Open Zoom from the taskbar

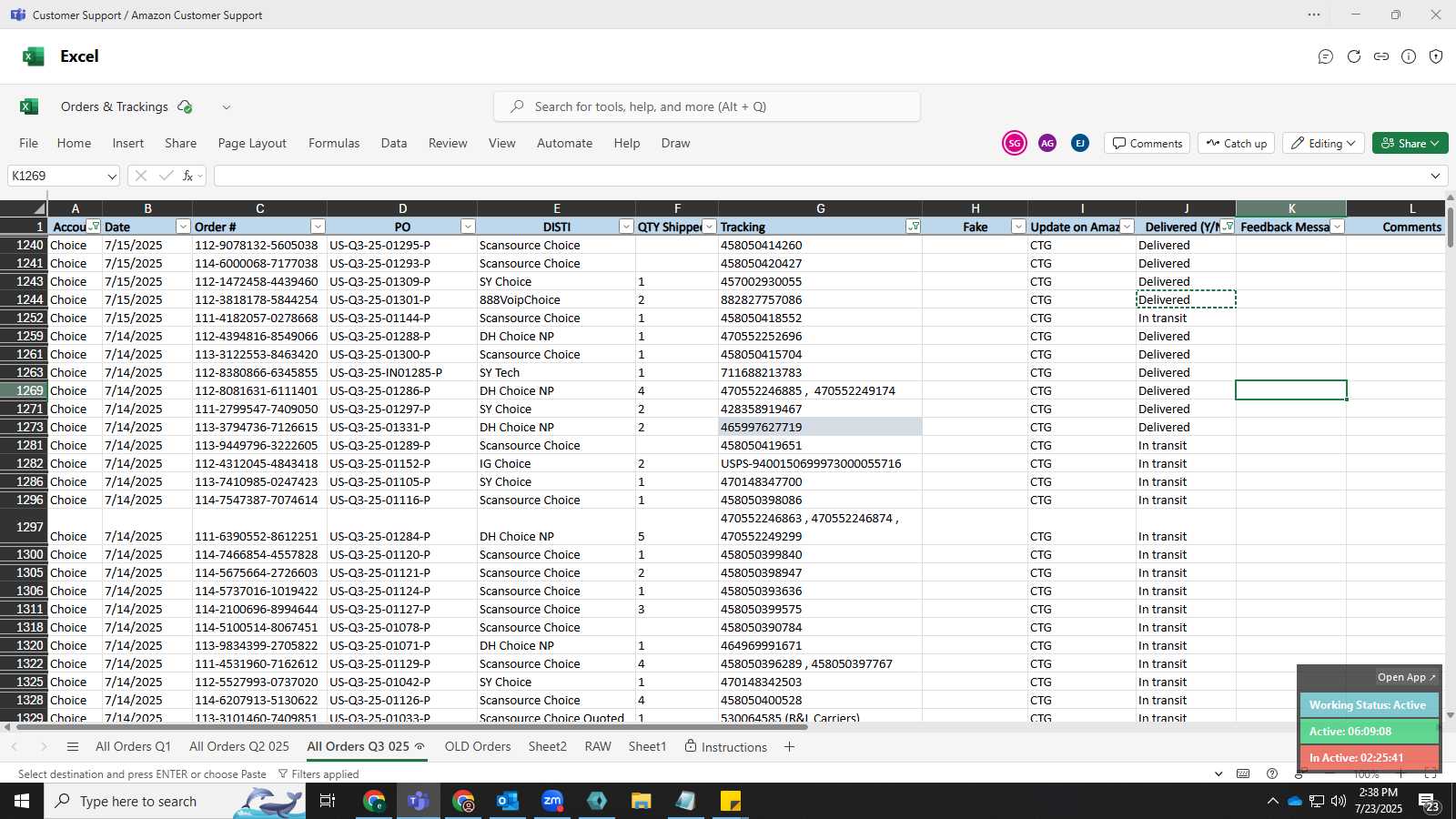tap(552, 801)
